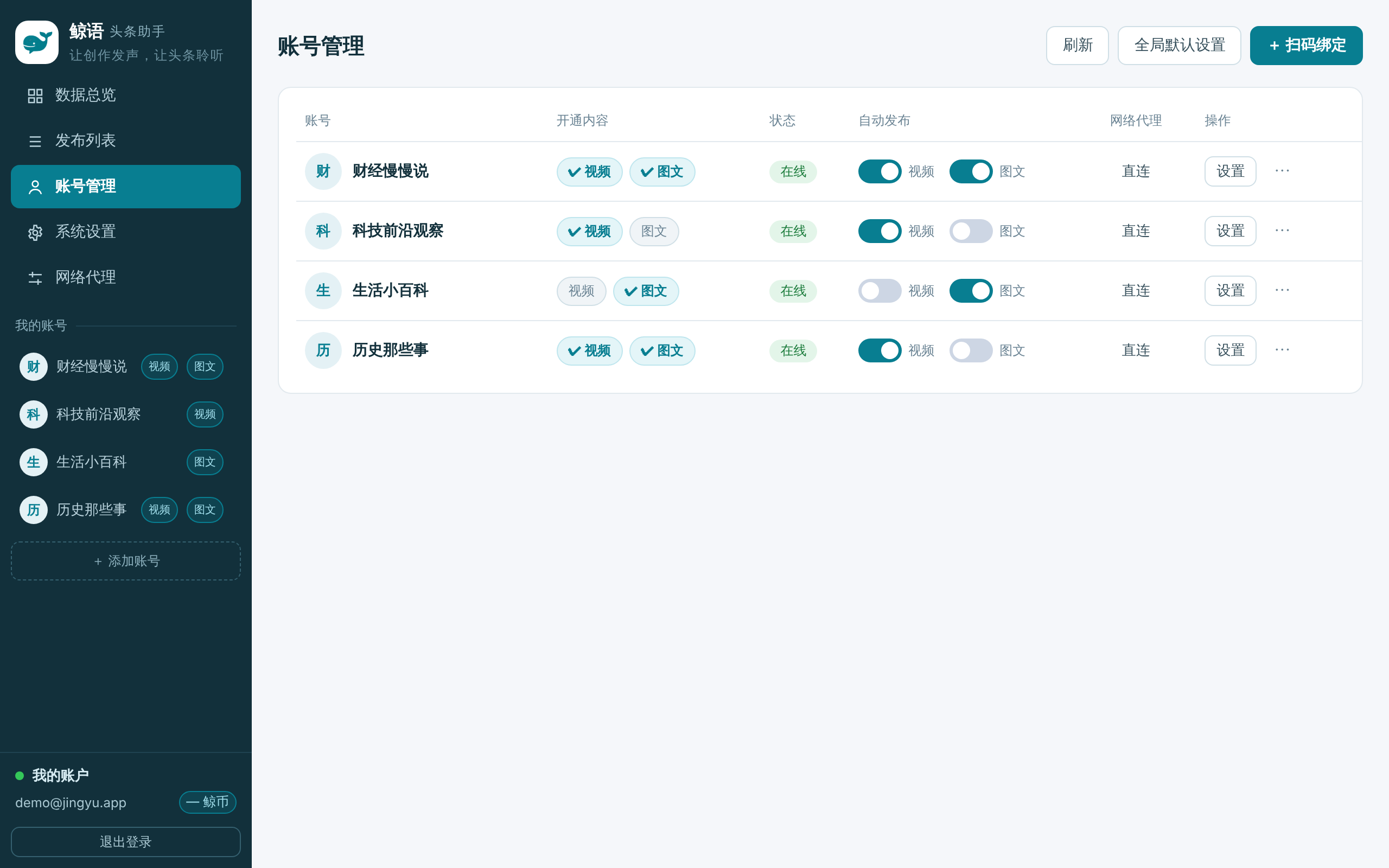Turn off video auto-publish for 科技前沿观察
Image resolution: width=1389 pixels, height=868 pixels.
(x=880, y=231)
